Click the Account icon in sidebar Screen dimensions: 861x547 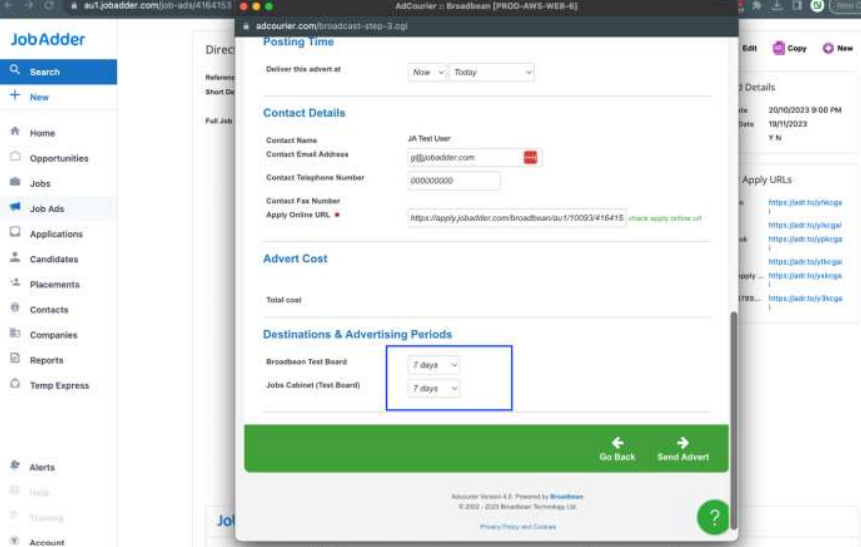(x=15, y=542)
